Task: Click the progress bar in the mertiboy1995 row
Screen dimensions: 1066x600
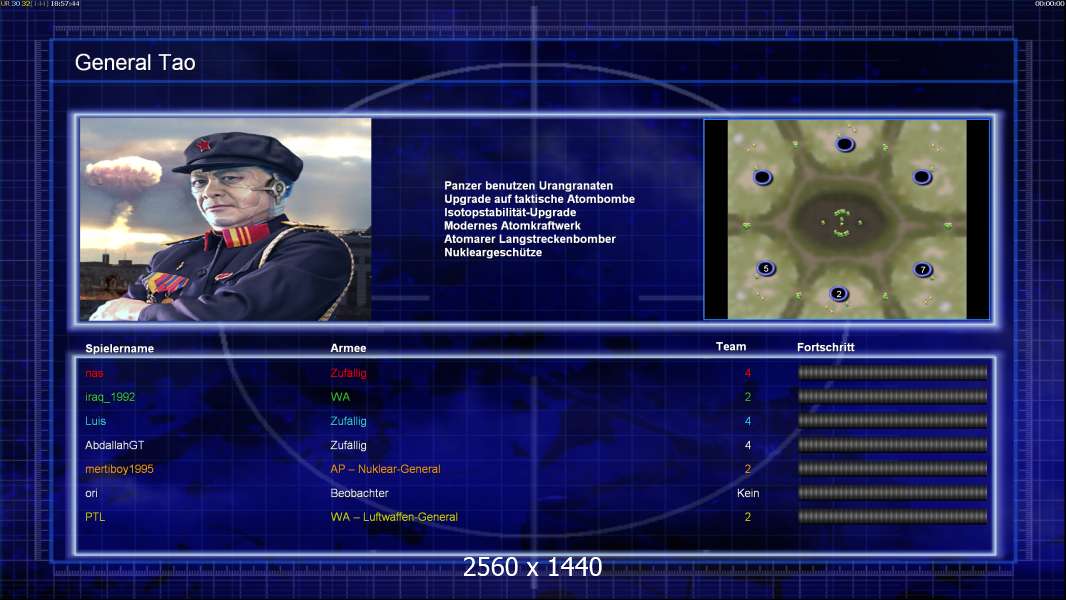Action: coord(892,469)
